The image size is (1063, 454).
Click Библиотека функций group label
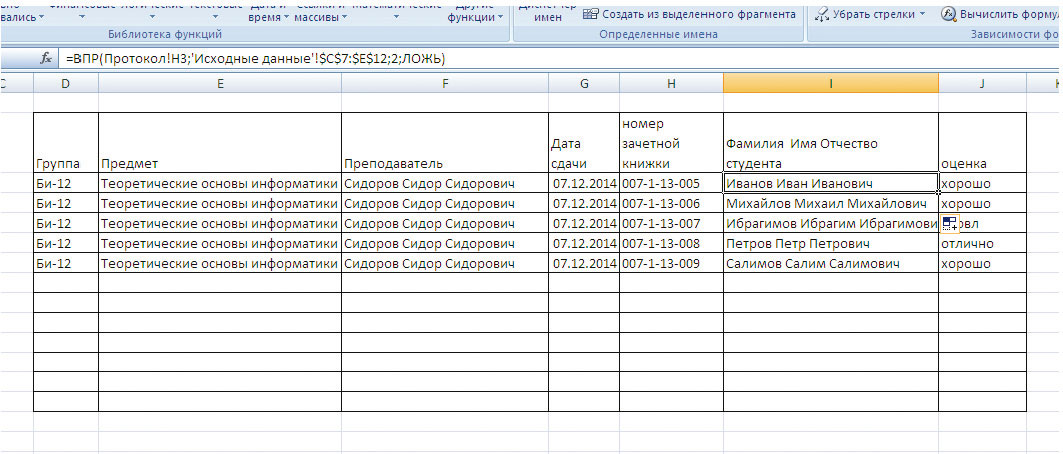click(165, 34)
